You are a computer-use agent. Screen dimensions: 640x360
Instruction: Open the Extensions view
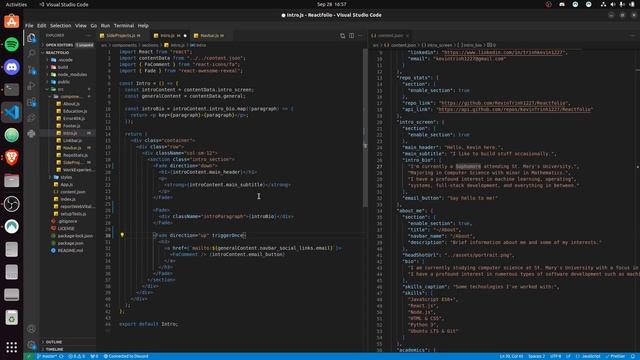[x=31, y=102]
